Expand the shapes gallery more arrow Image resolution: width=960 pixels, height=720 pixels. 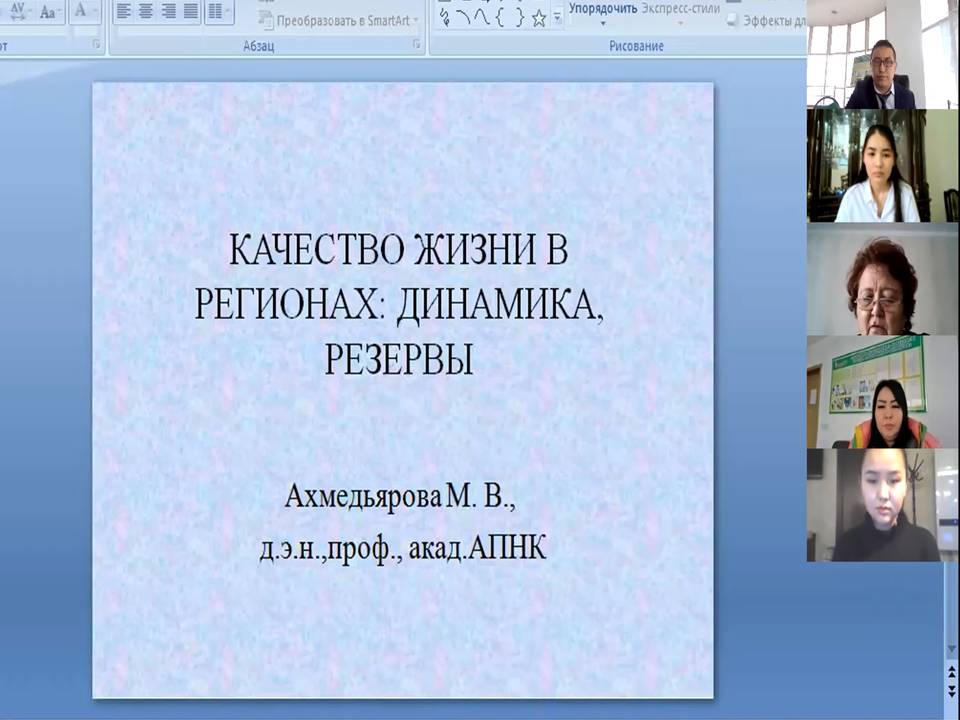(557, 18)
